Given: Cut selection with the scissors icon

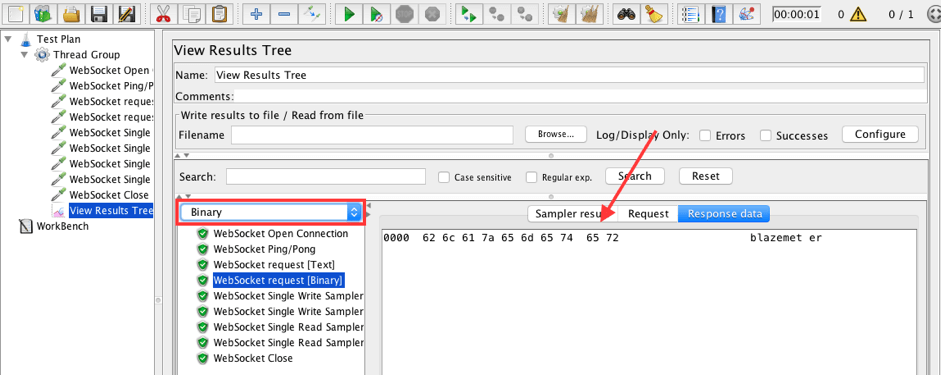Looking at the screenshot, I should tap(162, 13).
